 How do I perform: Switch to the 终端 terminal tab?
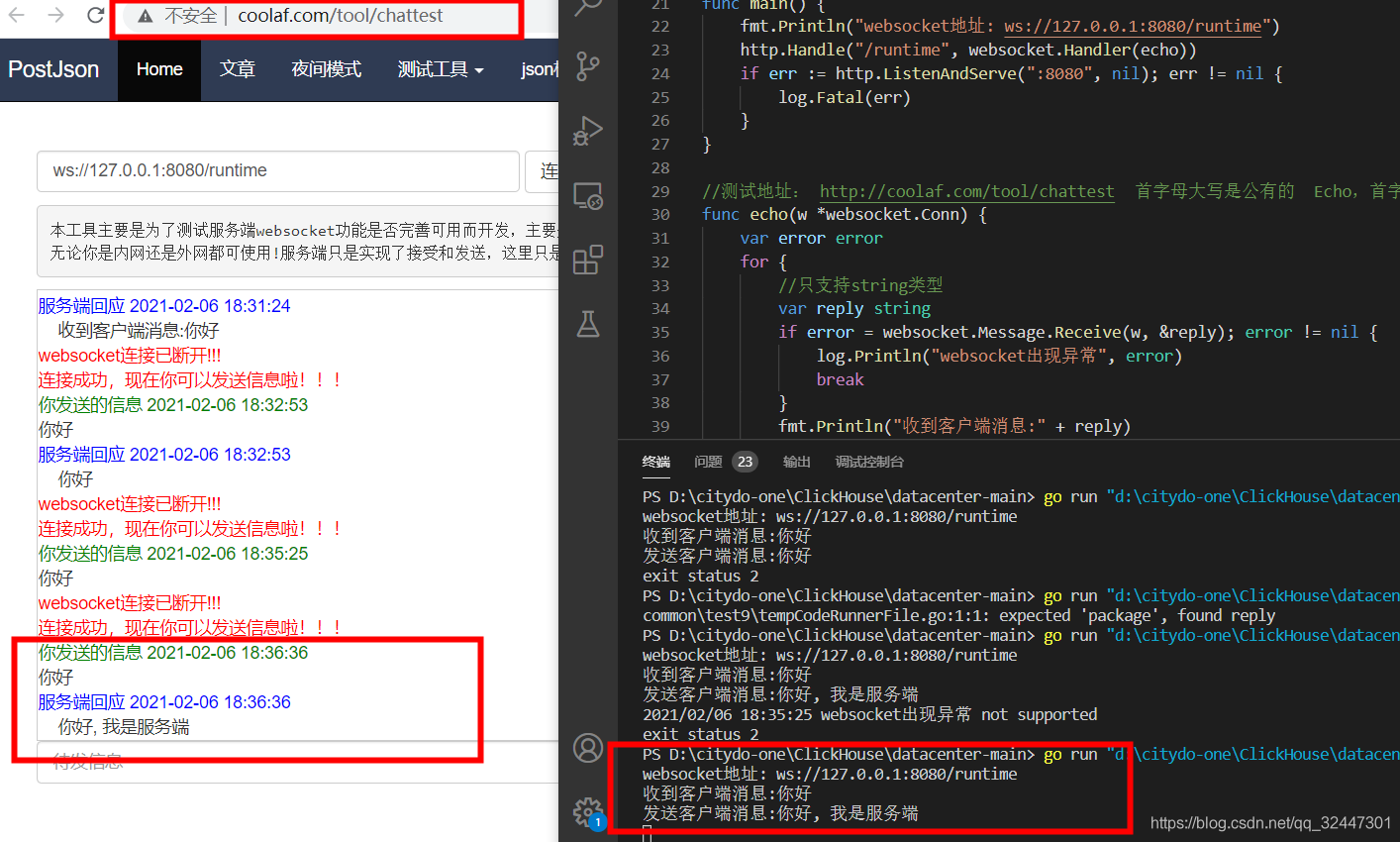click(655, 462)
